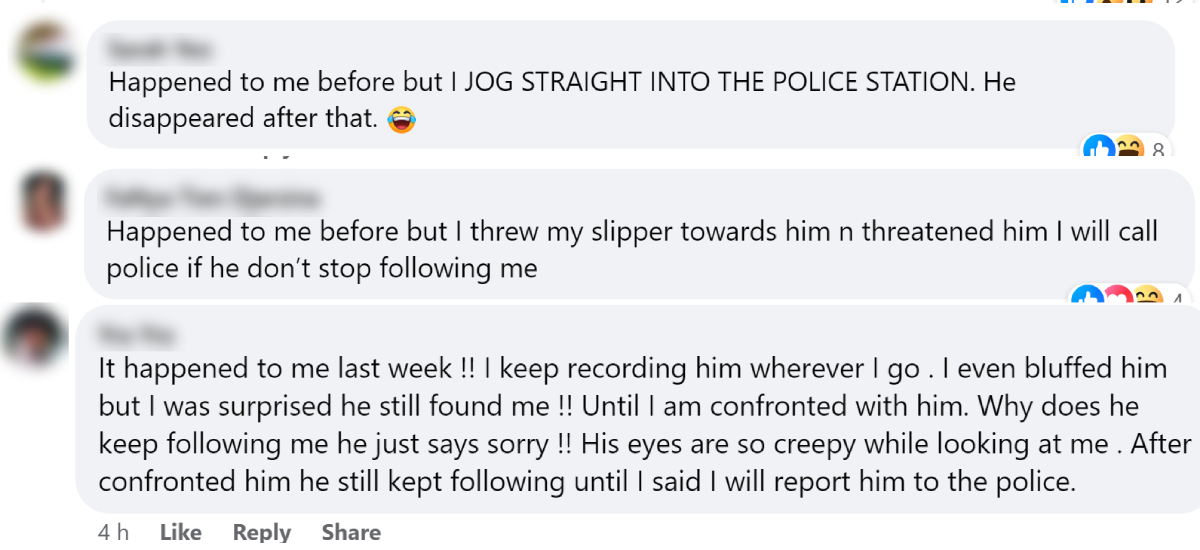Click Haha reaction icon on slipper comment
Viewport: 1200px width, 550px height.
1148,298
